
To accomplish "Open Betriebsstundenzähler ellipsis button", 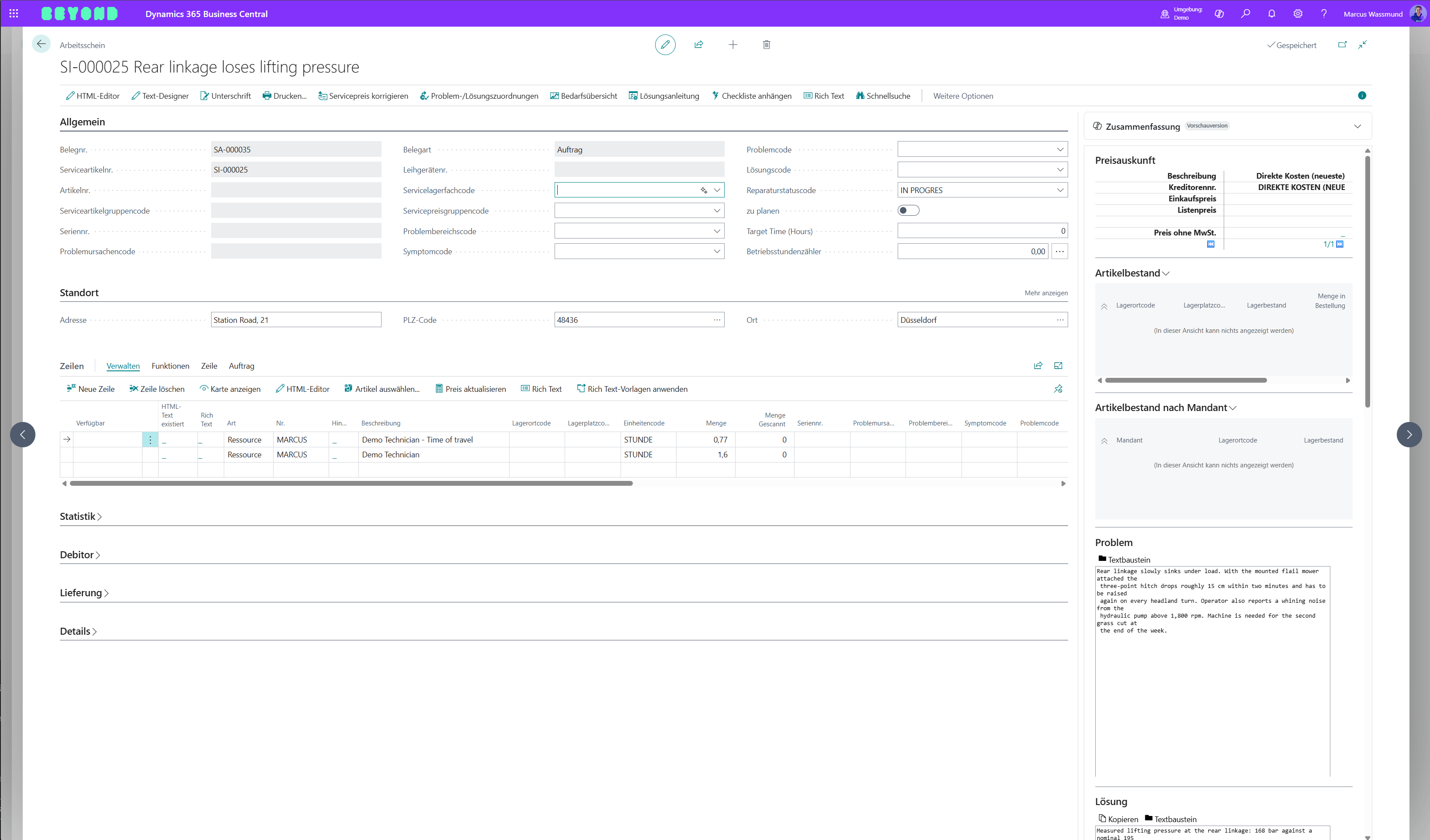I will [x=1059, y=251].
